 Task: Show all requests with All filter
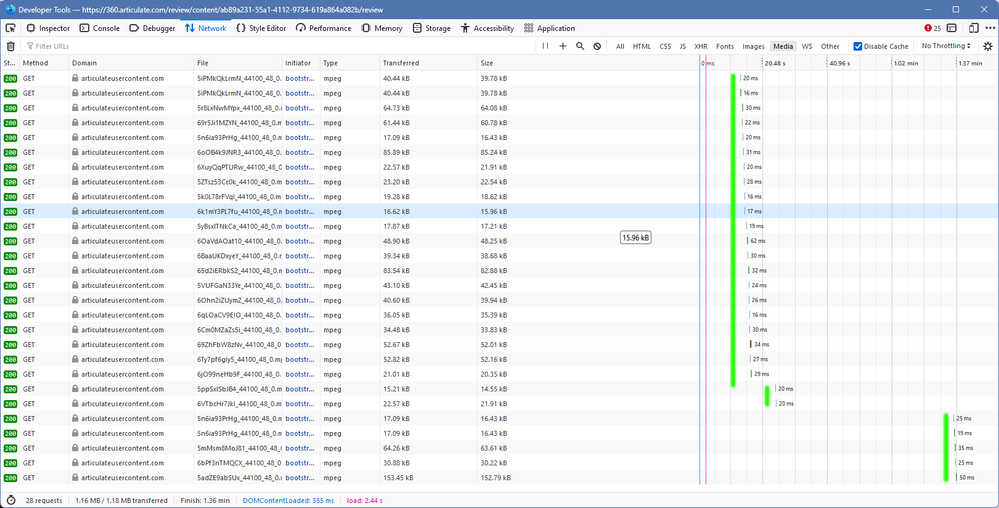[620, 46]
